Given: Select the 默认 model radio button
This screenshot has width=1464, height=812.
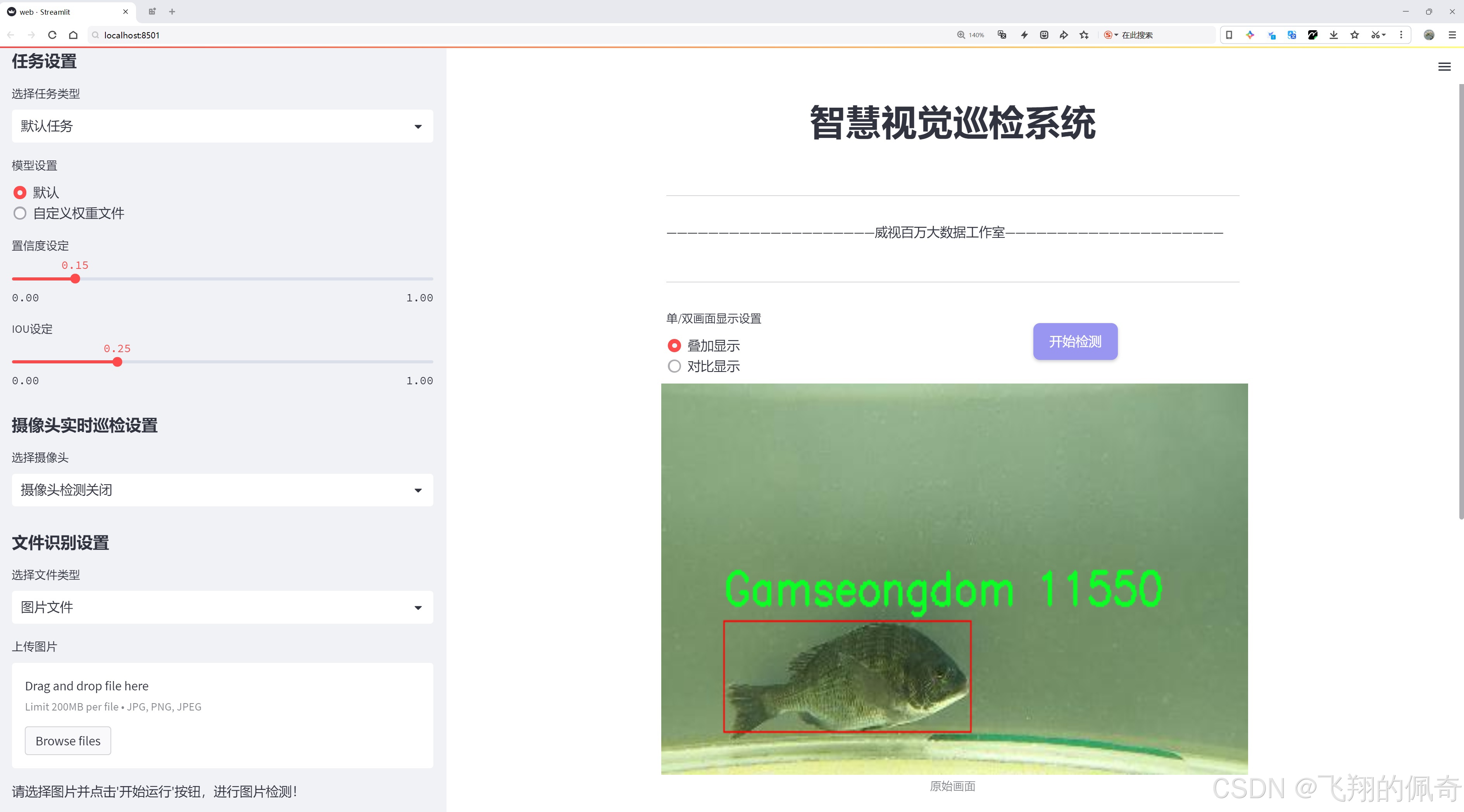Looking at the screenshot, I should [20, 193].
